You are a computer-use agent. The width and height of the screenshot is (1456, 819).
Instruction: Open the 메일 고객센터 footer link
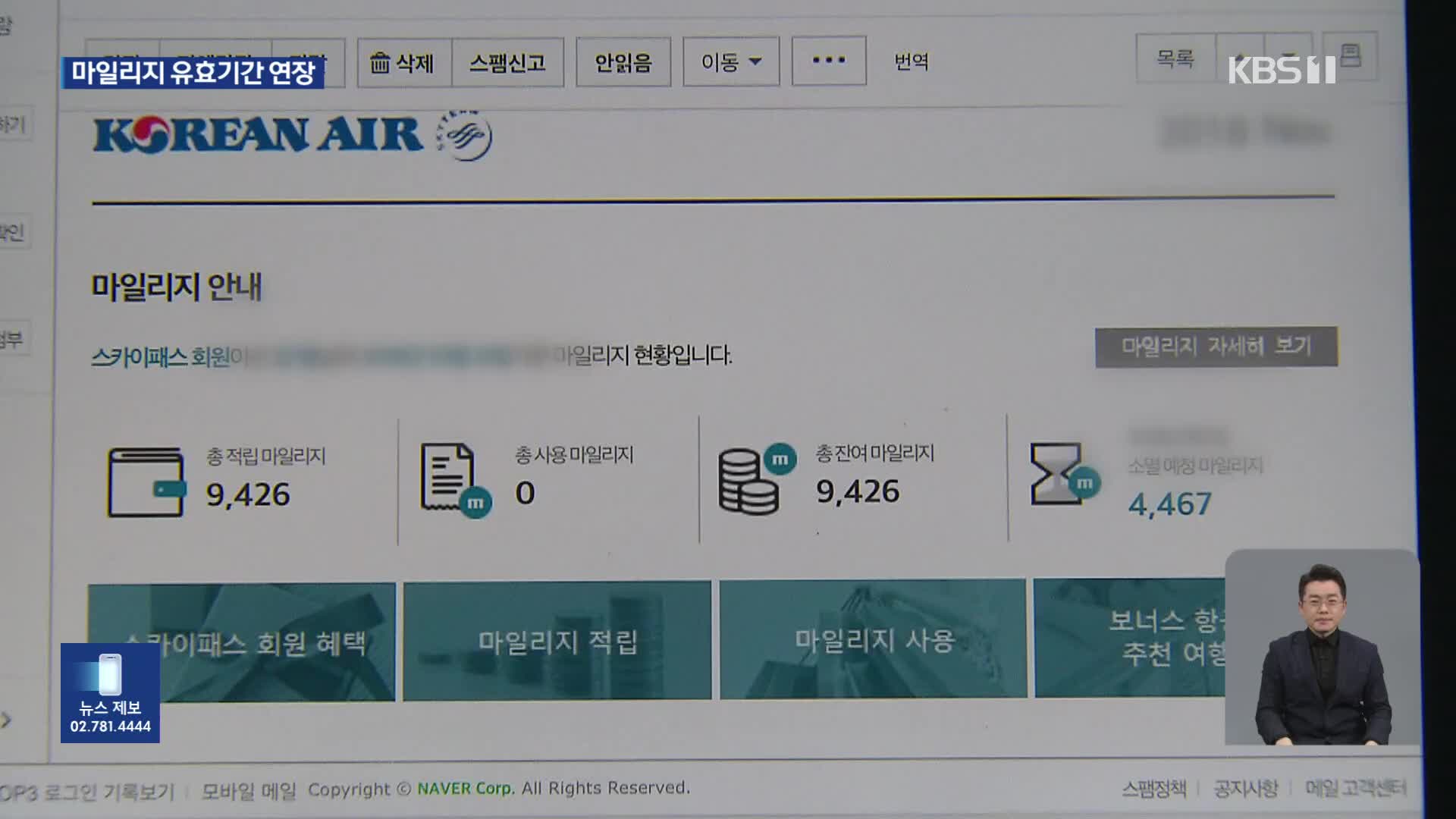tap(1356, 788)
